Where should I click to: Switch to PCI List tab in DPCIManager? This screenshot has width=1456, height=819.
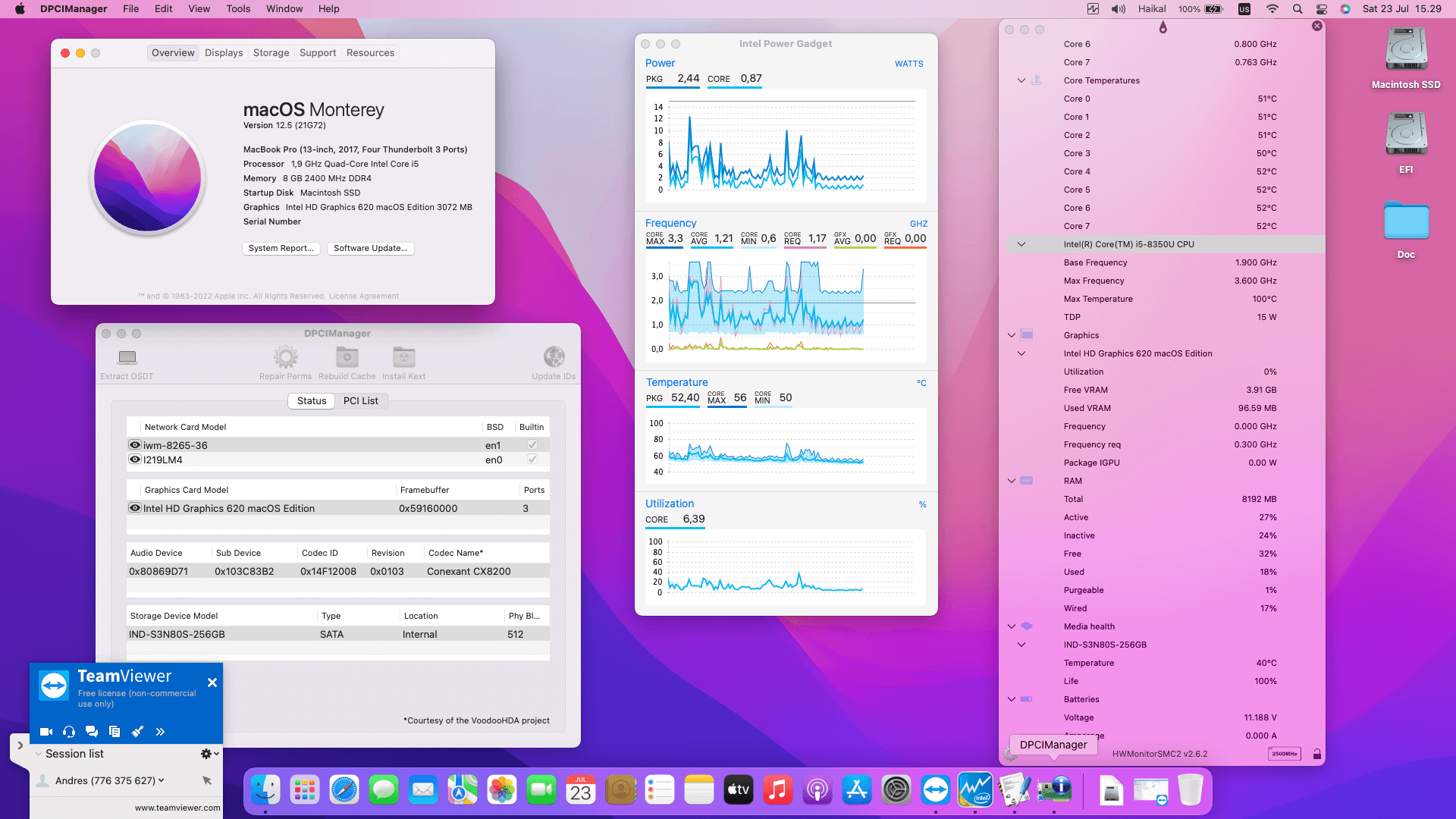click(x=361, y=401)
